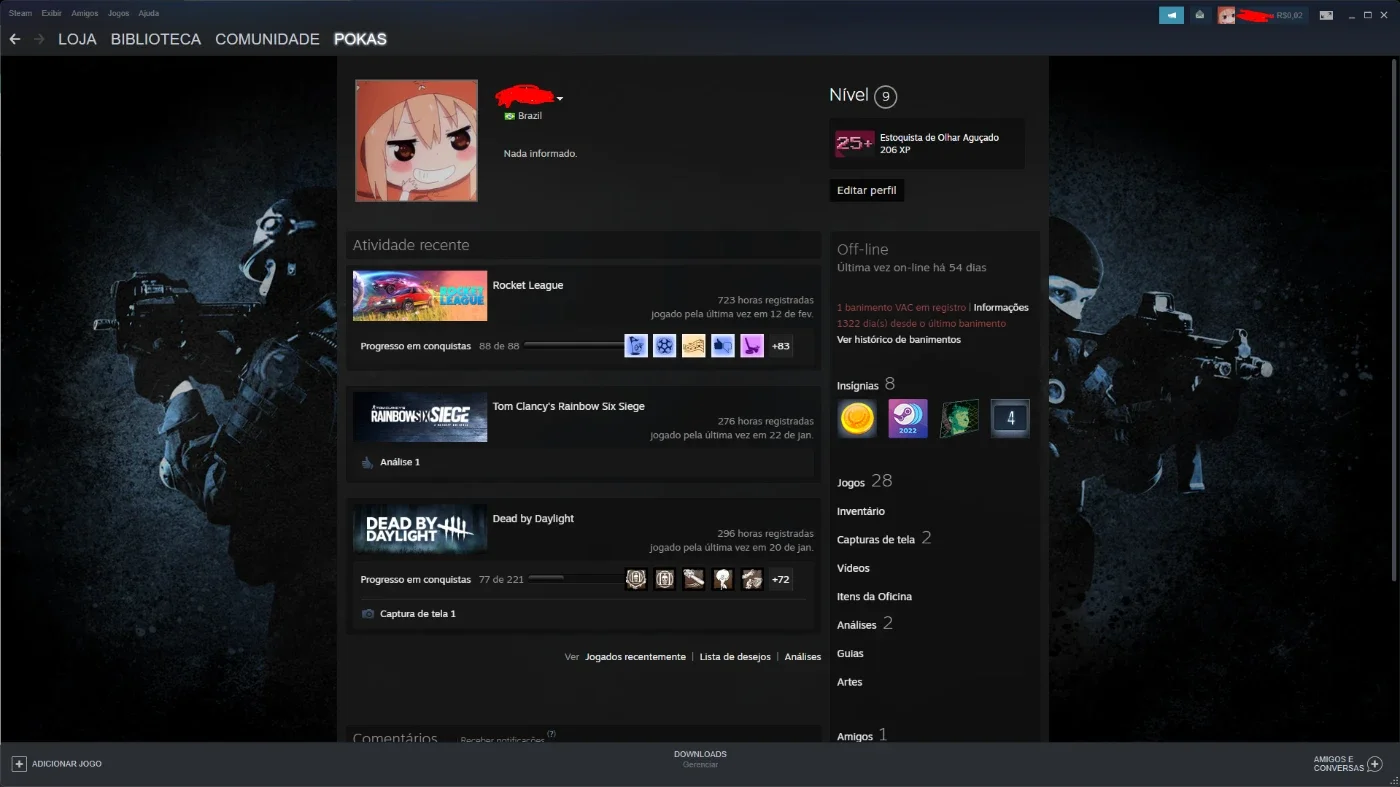Image resolution: width=1400 pixels, height=787 pixels.
Task: Open the envelope inbox icon in the title bar
Action: (1200, 15)
